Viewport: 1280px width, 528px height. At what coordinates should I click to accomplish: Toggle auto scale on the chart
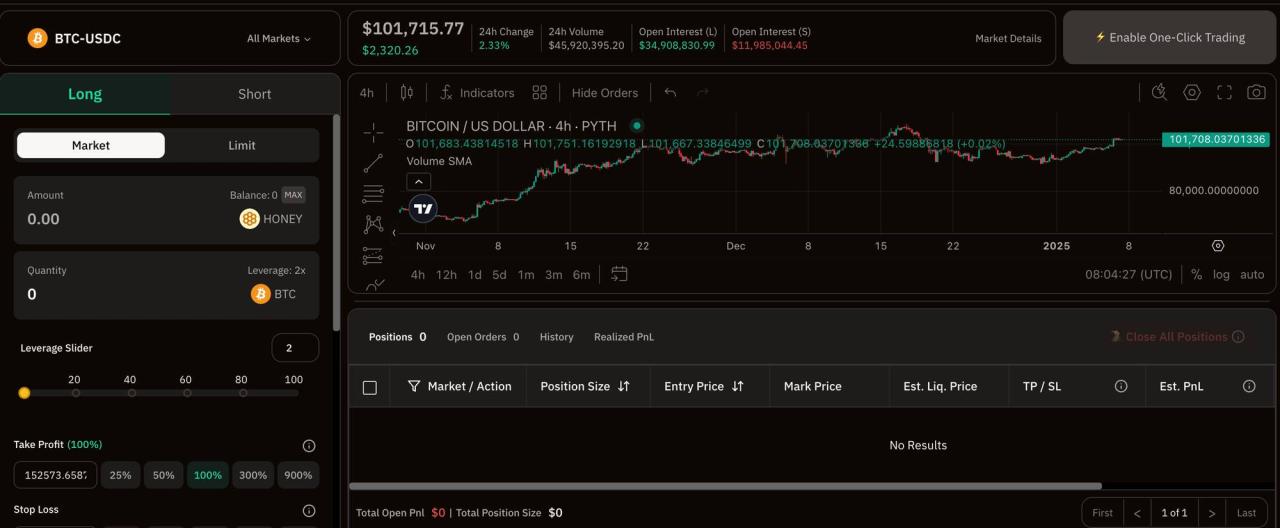pos(1252,274)
